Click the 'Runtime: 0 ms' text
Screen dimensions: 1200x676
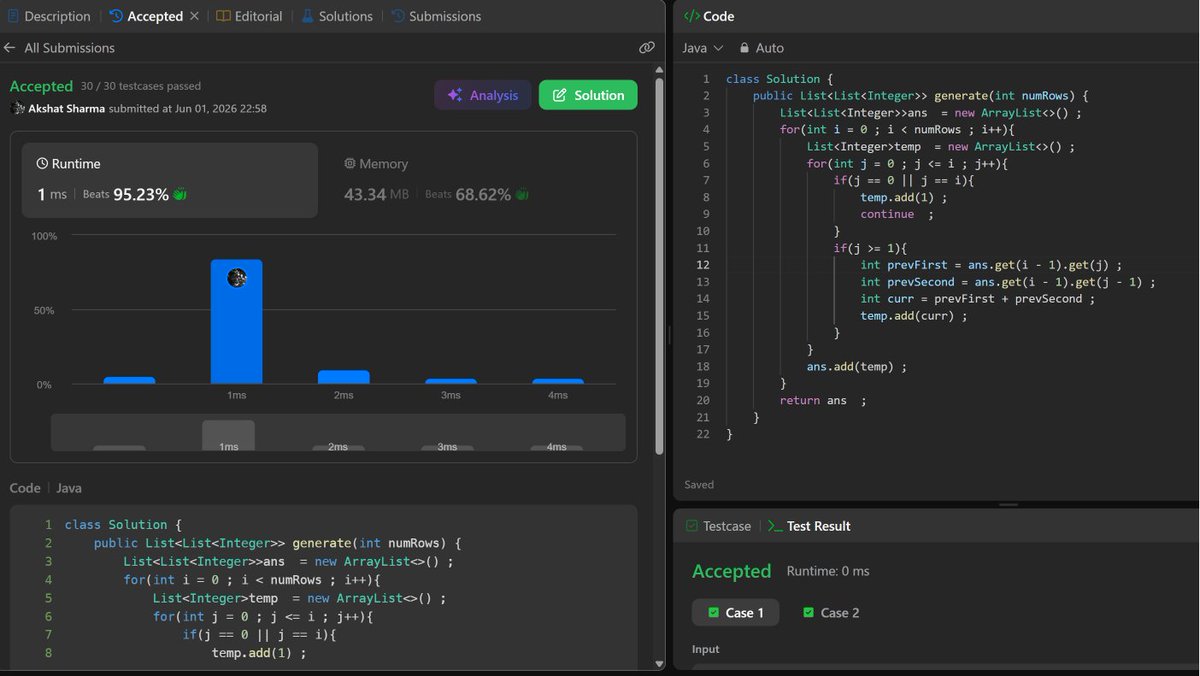[x=828, y=571]
